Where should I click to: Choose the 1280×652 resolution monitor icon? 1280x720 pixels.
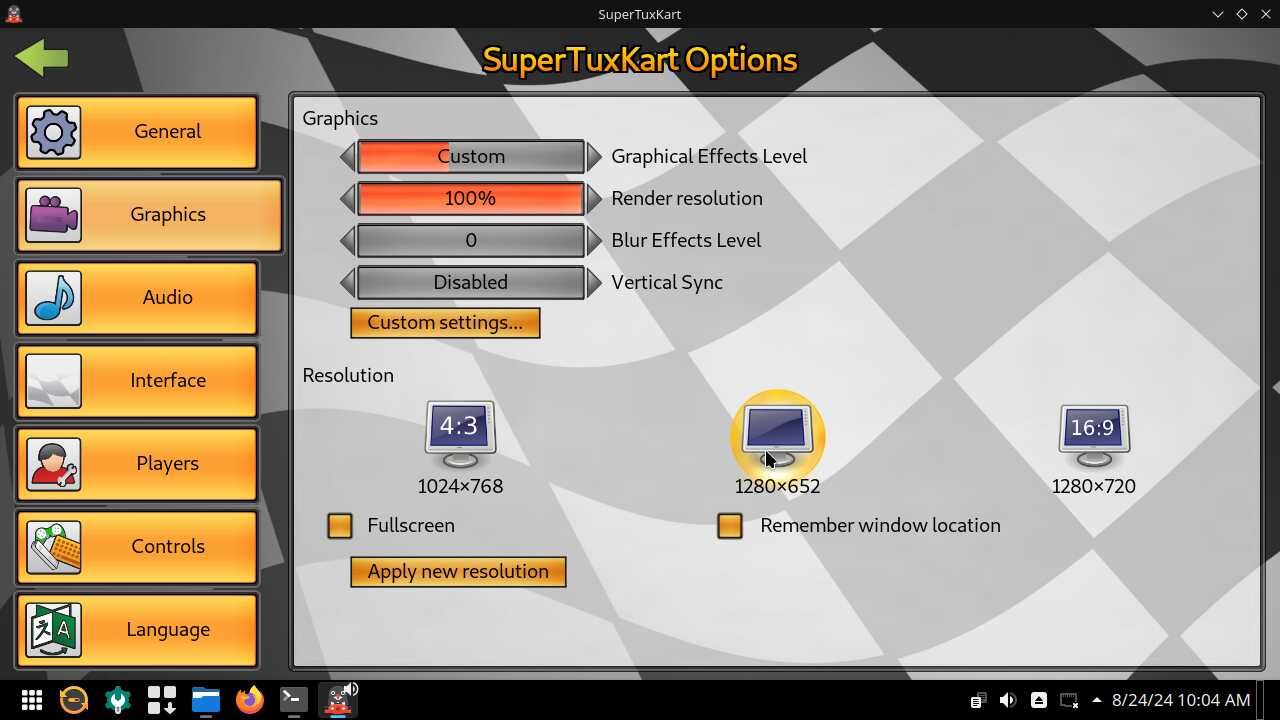777,435
